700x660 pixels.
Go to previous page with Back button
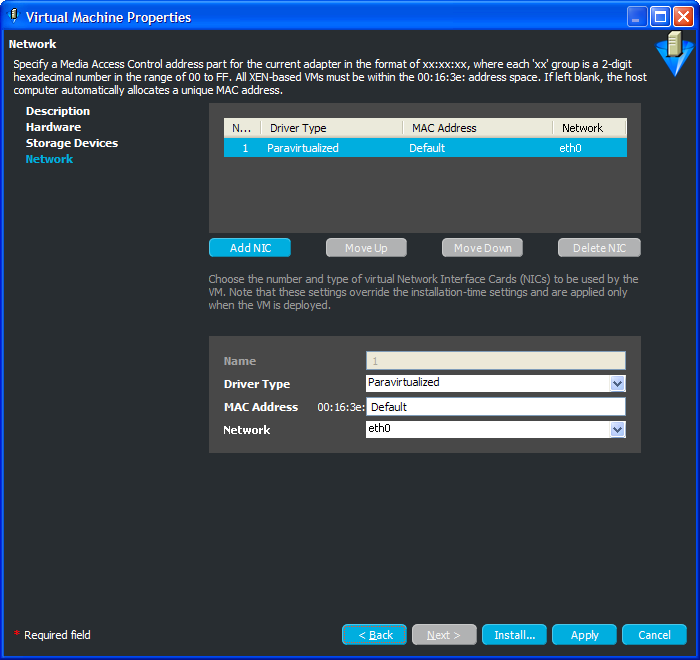click(x=374, y=635)
